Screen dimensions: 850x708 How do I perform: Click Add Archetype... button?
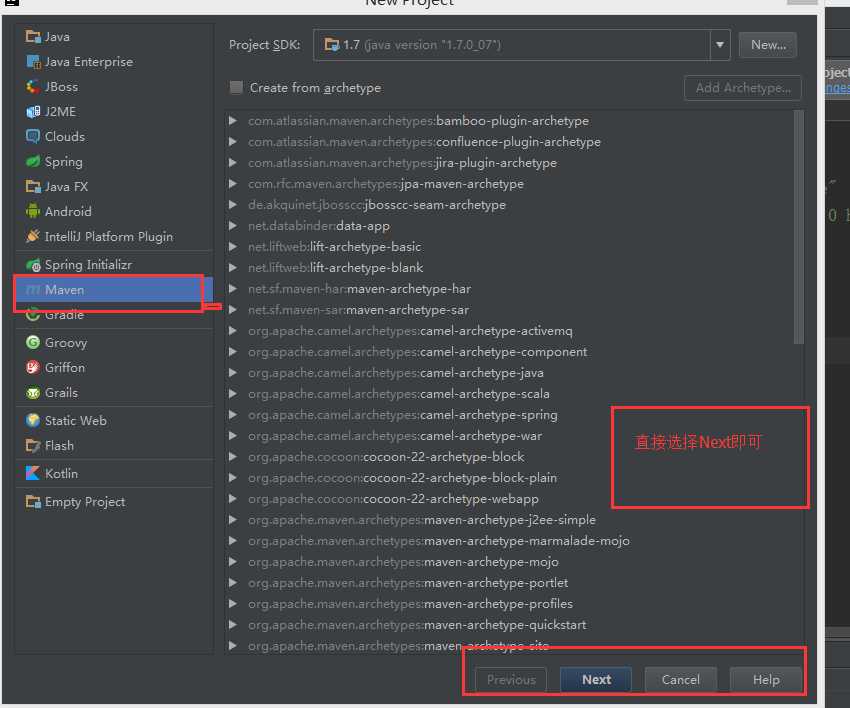743,87
